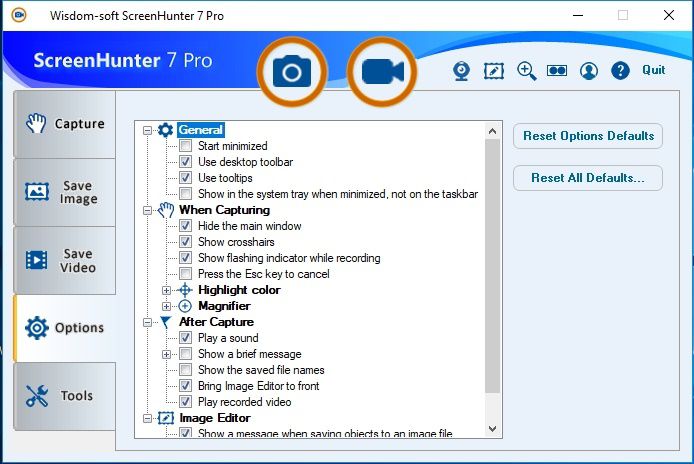Click the scrollbar down arrow

click(x=492, y=428)
